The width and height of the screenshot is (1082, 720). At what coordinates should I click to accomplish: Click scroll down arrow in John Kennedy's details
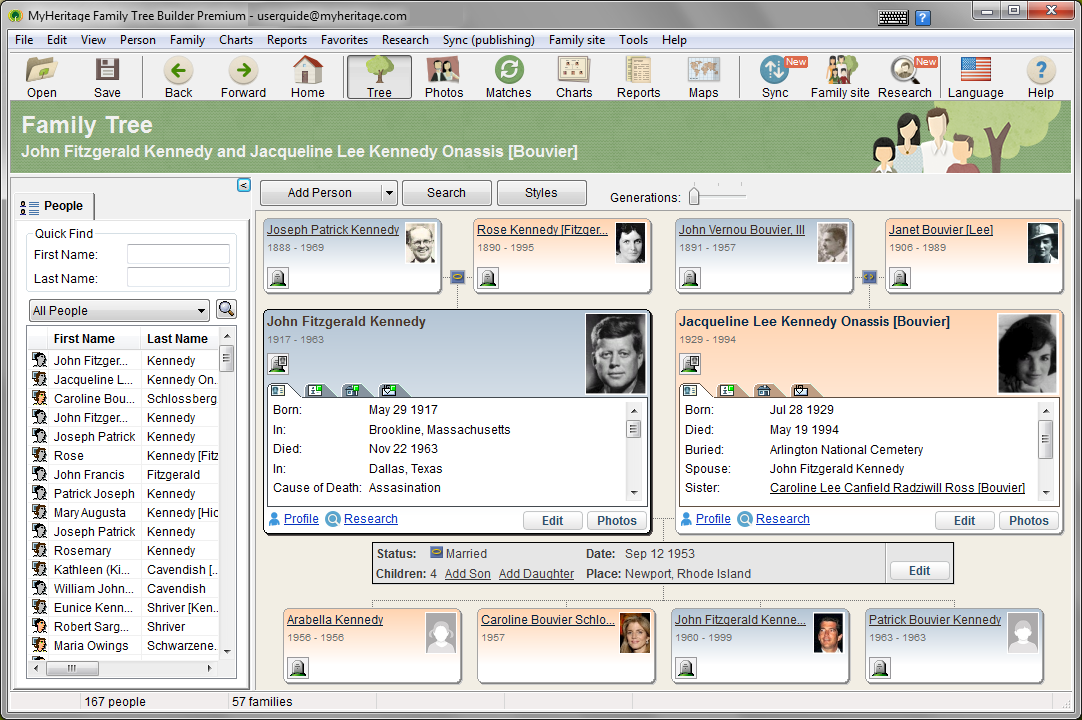[633, 493]
